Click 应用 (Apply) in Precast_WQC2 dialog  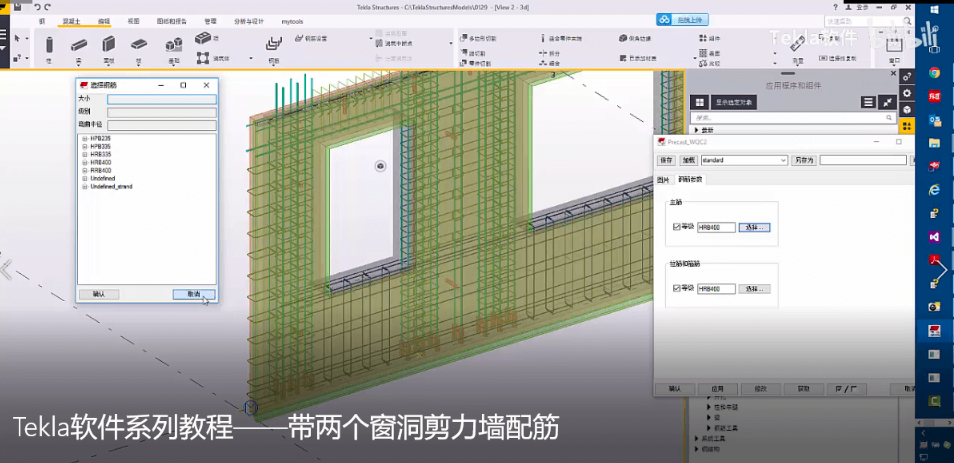[x=718, y=389]
